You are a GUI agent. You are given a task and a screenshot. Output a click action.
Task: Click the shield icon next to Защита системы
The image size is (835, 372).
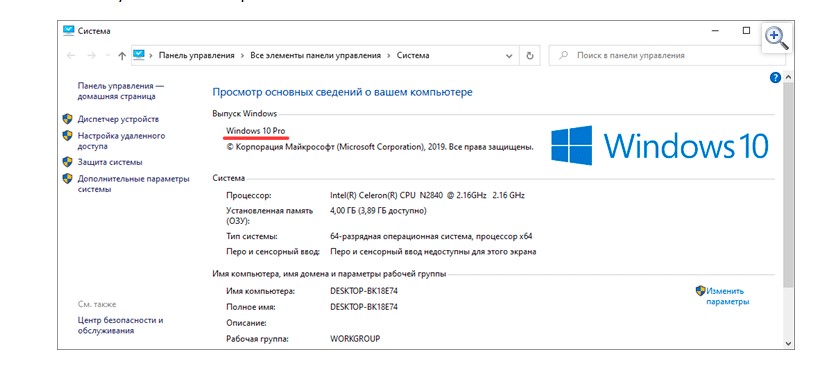pos(67,162)
